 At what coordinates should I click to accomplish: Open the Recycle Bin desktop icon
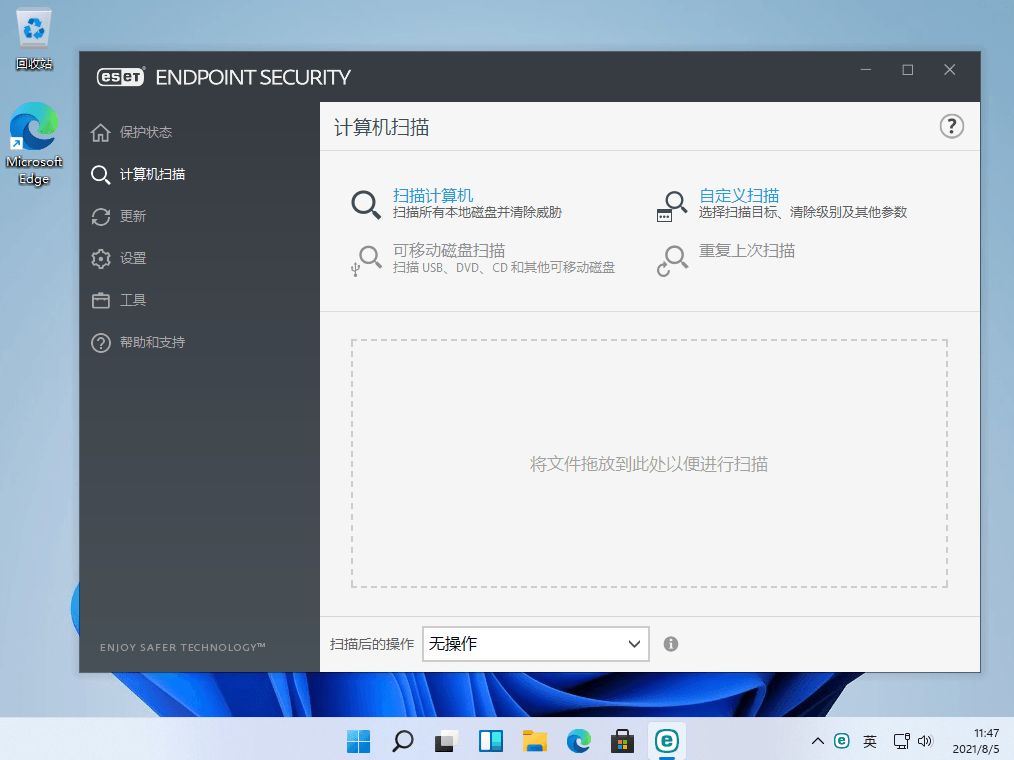pyautogui.click(x=34, y=39)
